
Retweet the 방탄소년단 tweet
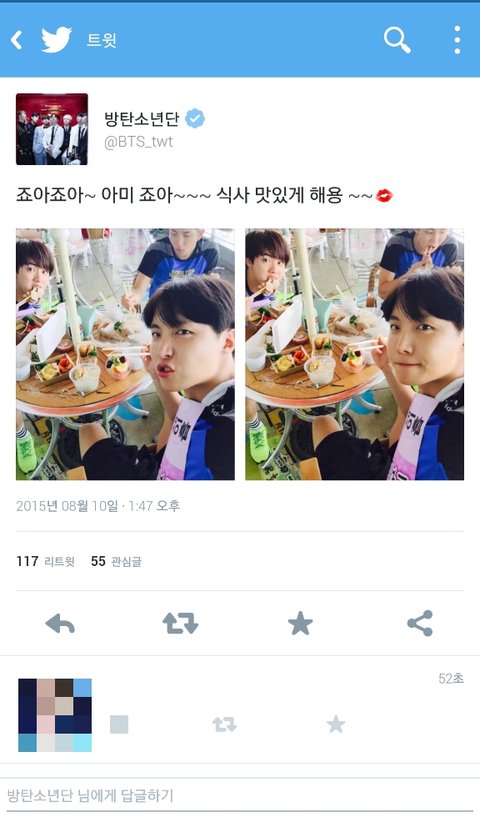click(x=180, y=624)
